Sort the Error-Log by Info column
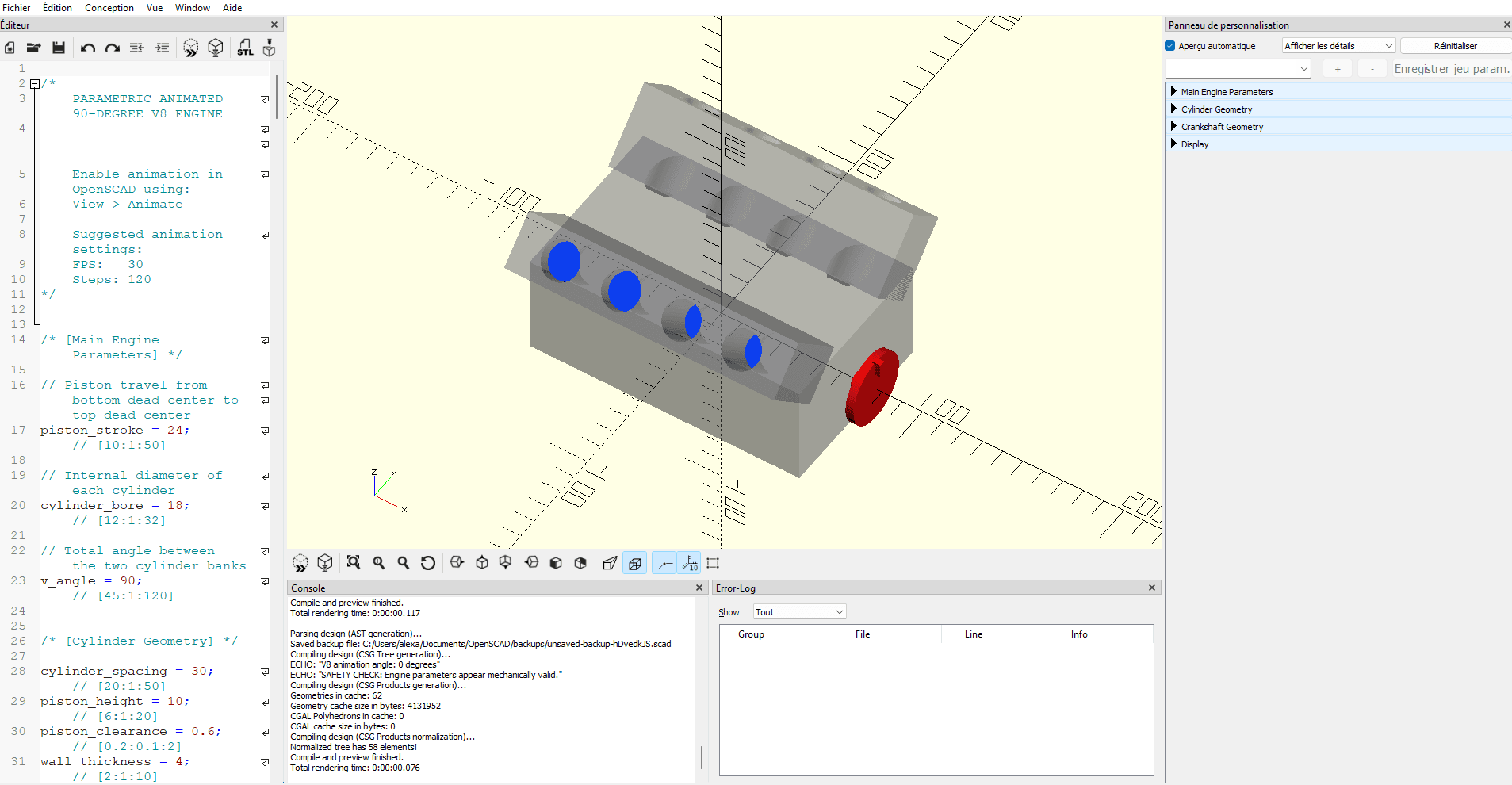This screenshot has width=1512, height=785. coord(1079,634)
